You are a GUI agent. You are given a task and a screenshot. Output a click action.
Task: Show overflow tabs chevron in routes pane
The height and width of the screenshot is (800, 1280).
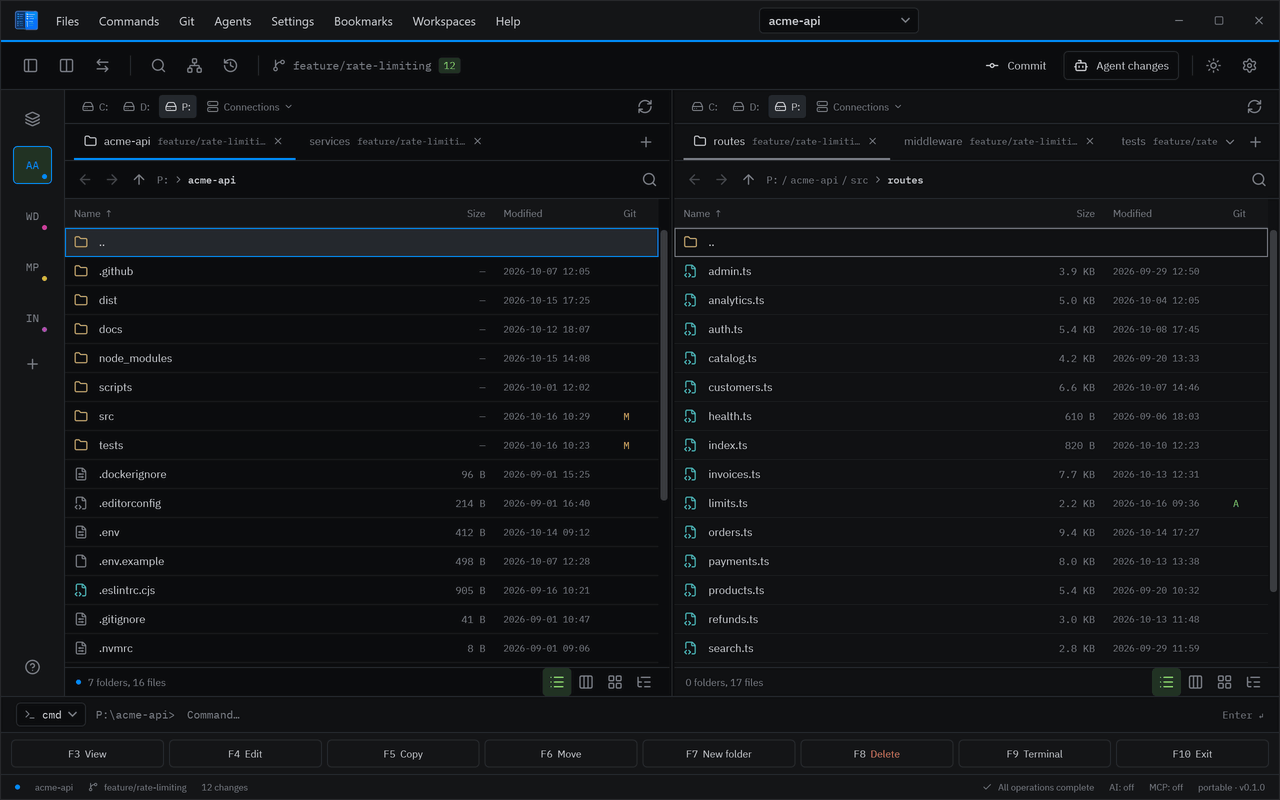click(1230, 142)
